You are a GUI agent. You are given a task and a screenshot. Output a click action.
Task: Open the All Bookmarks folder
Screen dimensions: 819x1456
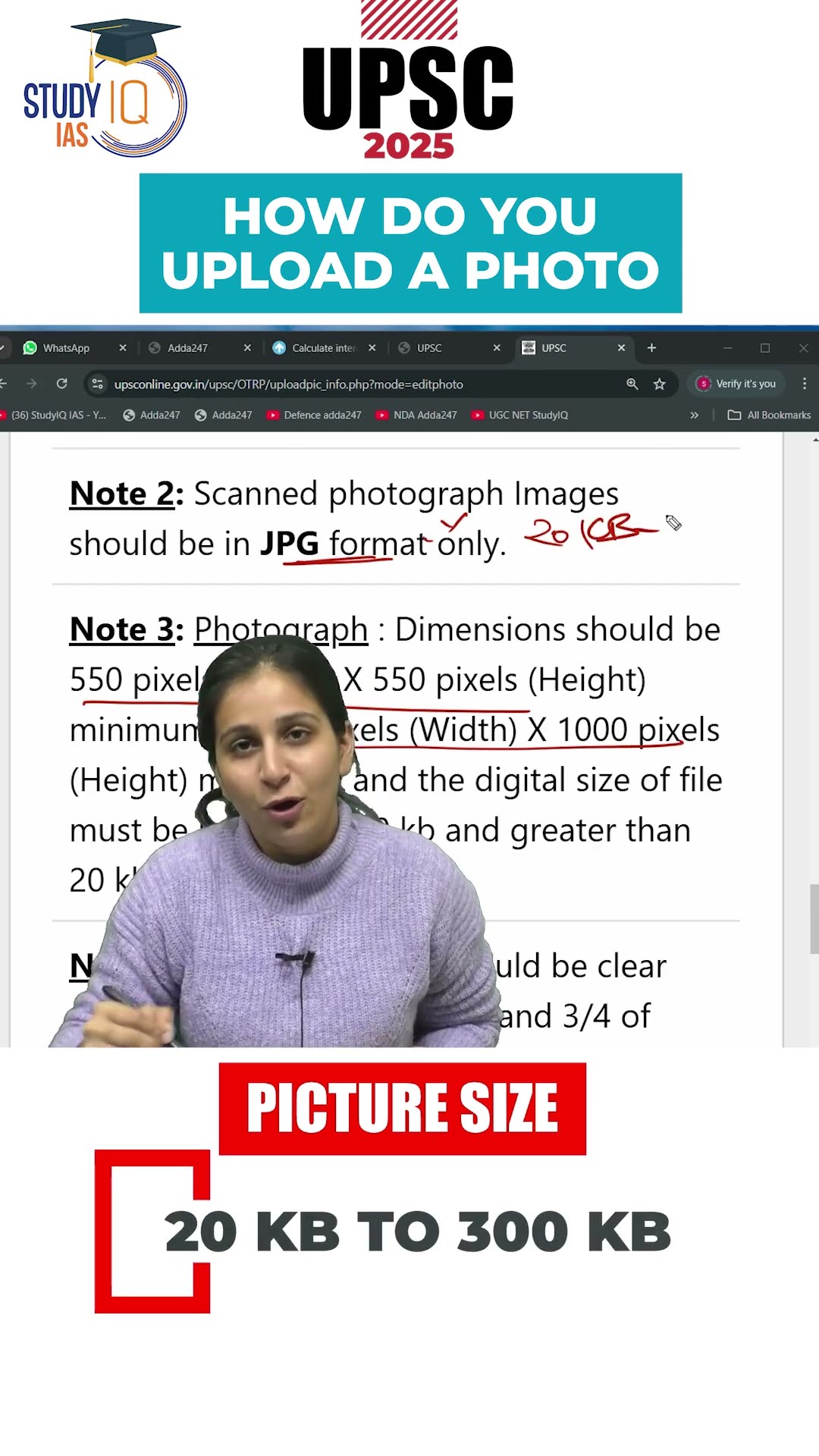coord(769,415)
